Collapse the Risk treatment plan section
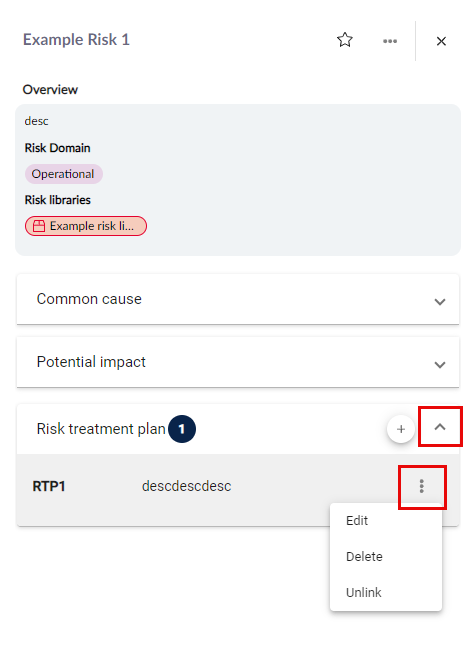This screenshot has width=475, height=650. coord(440,427)
